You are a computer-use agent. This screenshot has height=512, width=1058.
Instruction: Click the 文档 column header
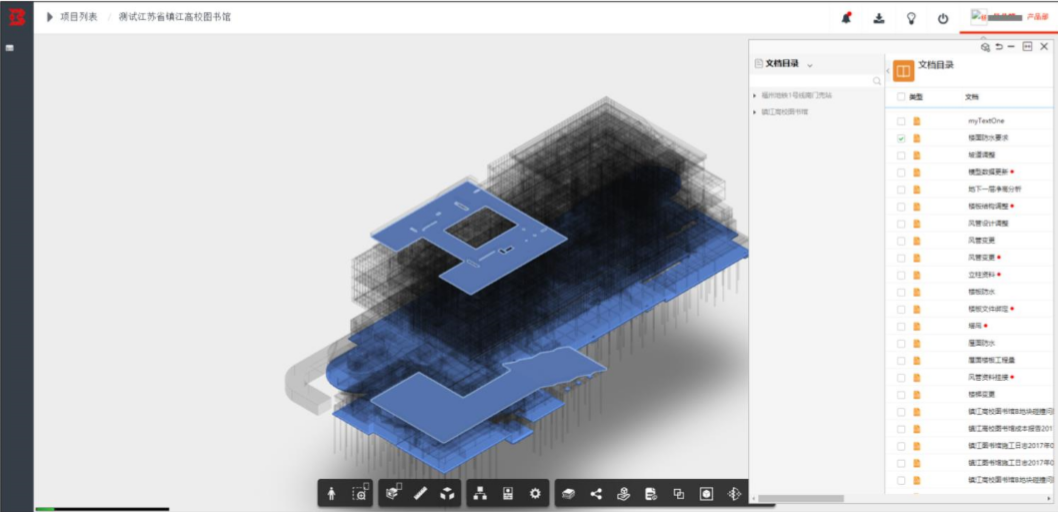(972, 97)
